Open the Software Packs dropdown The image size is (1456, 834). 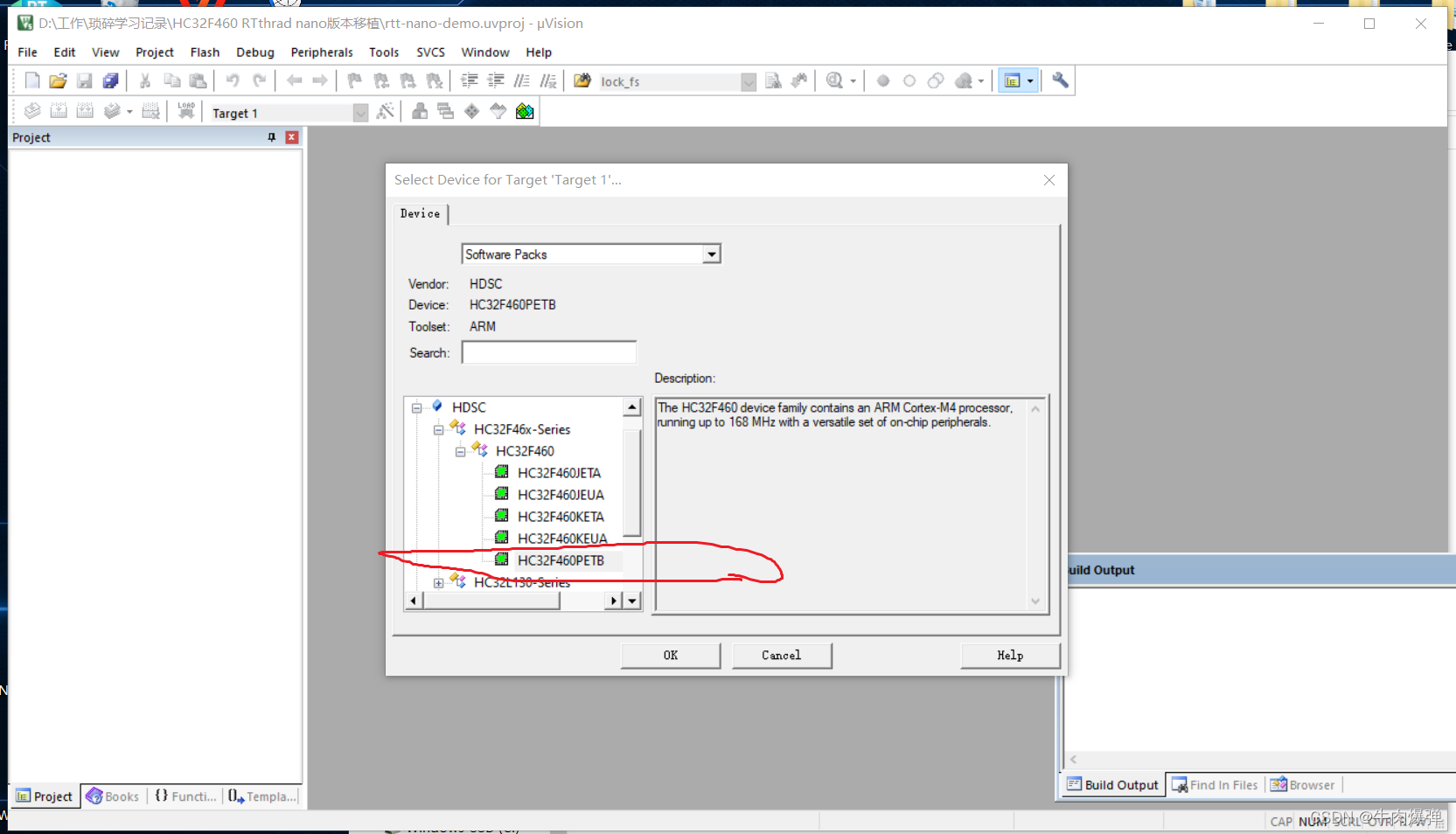coord(712,254)
